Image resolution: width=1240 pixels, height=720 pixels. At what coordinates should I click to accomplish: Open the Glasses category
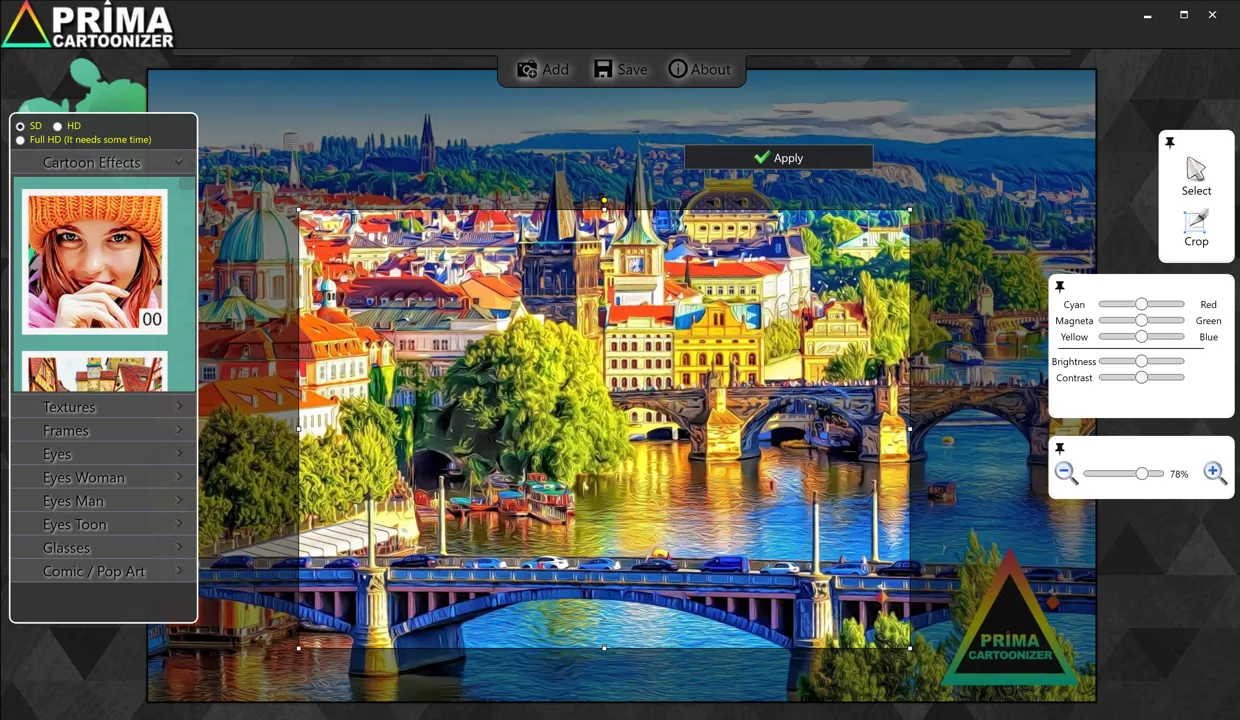[x=104, y=548]
